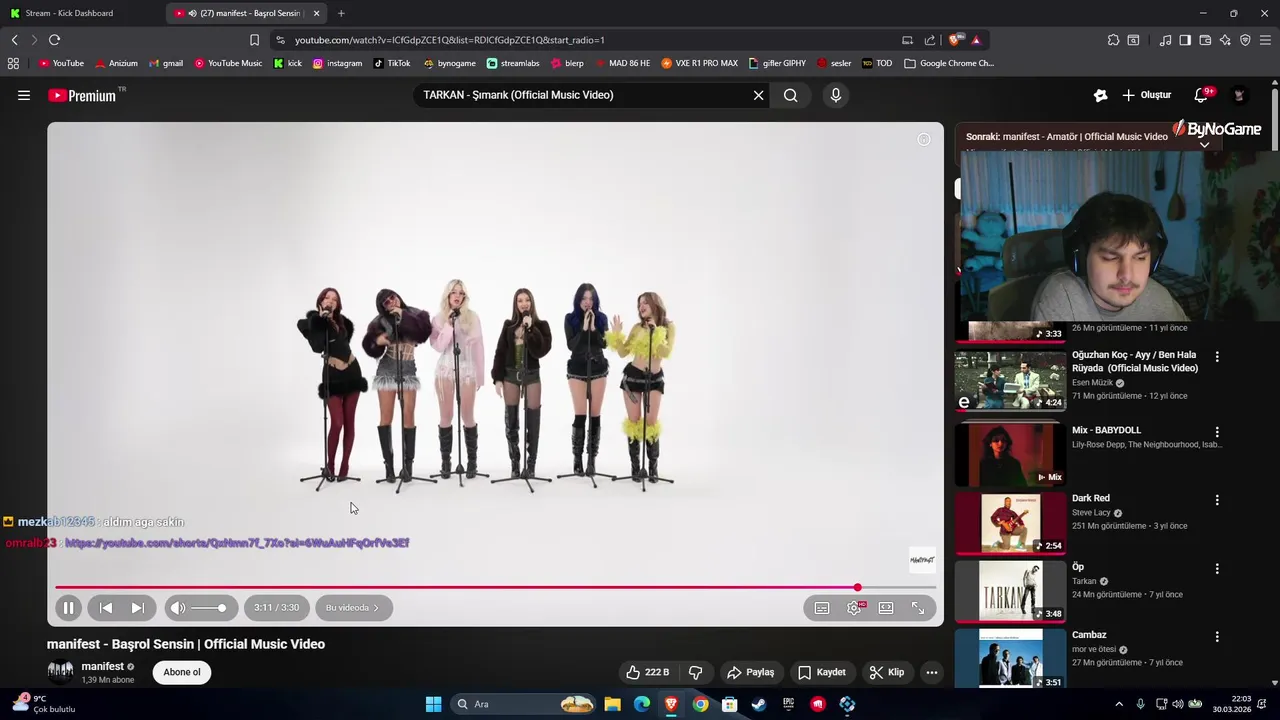Pause the video with the pause button
This screenshot has width=1280, height=720.
(68, 608)
